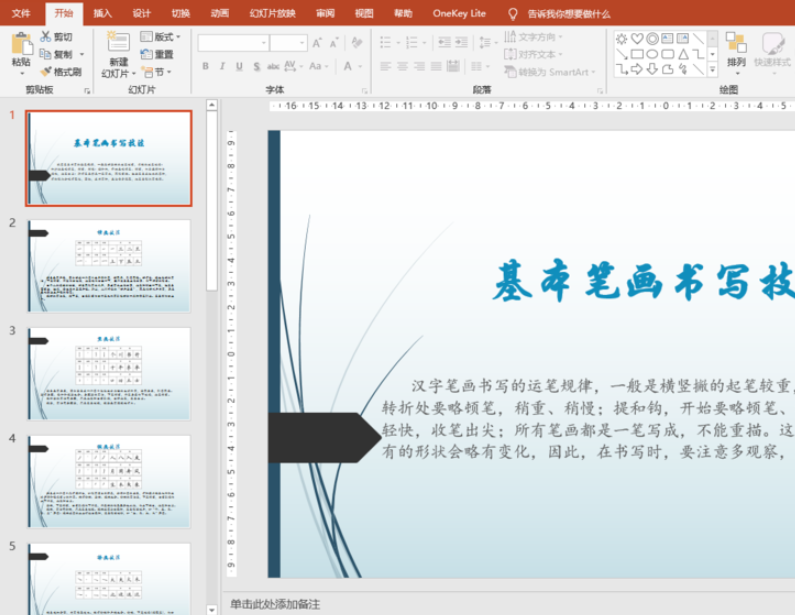Select the heart shape in shapes gallery

point(637,38)
